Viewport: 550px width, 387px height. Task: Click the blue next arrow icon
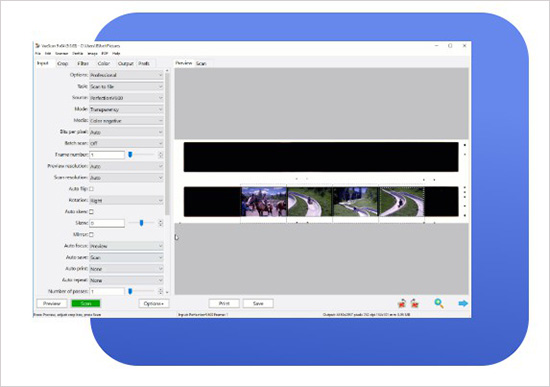coord(463,303)
